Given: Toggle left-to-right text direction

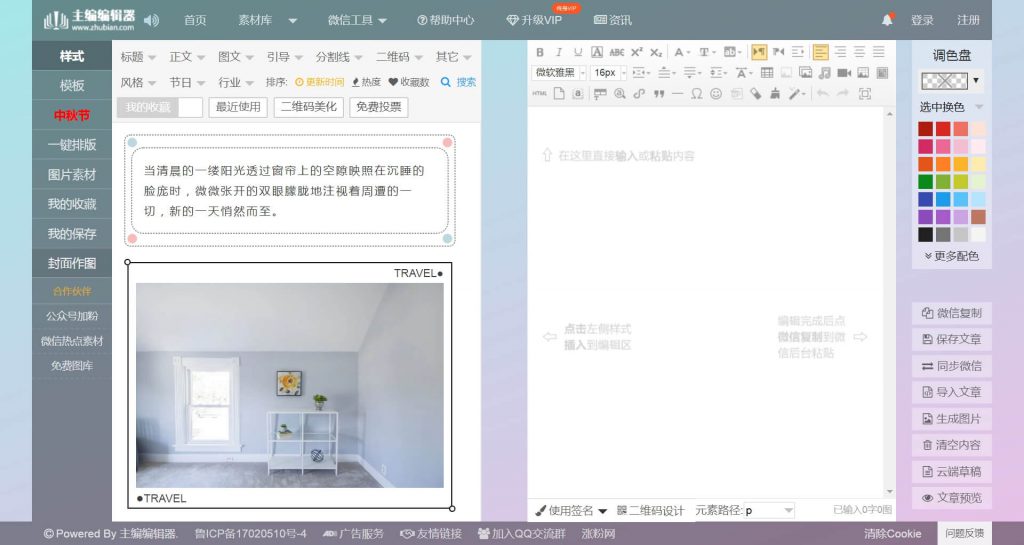Looking at the screenshot, I should [759, 52].
